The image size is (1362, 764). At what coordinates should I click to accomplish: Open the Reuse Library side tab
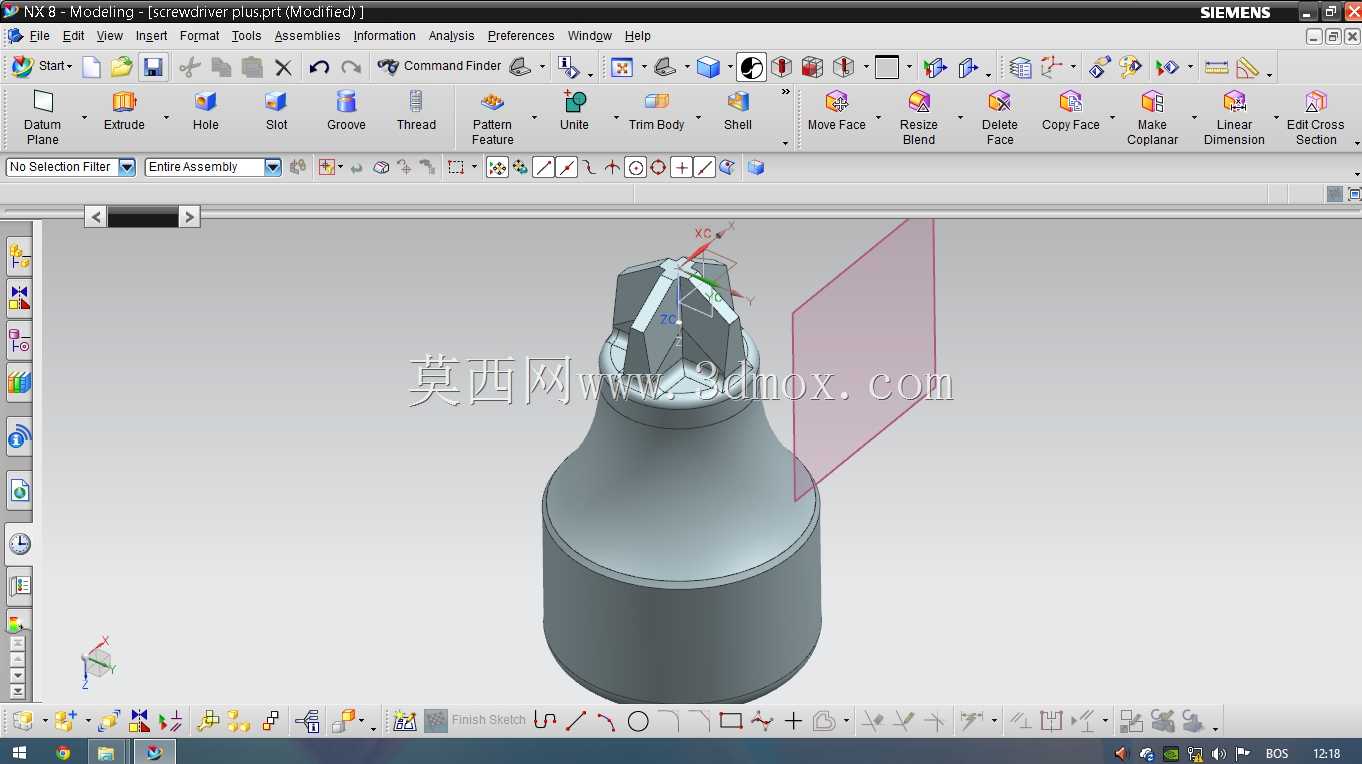[19, 382]
